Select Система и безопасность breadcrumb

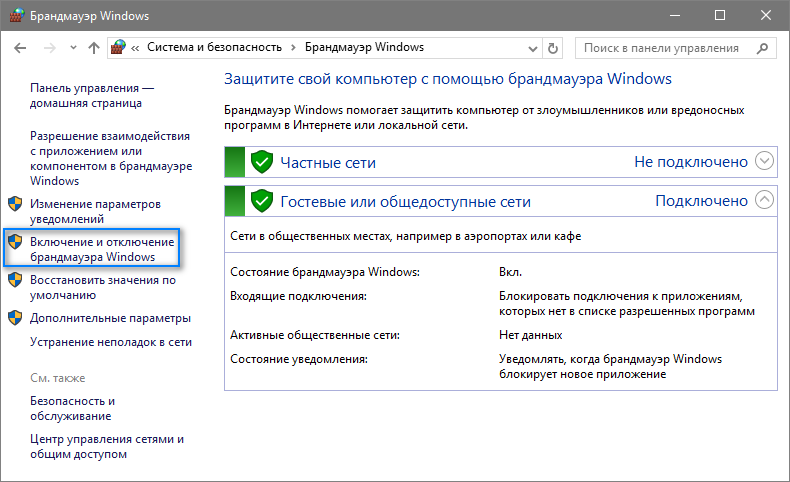215,47
